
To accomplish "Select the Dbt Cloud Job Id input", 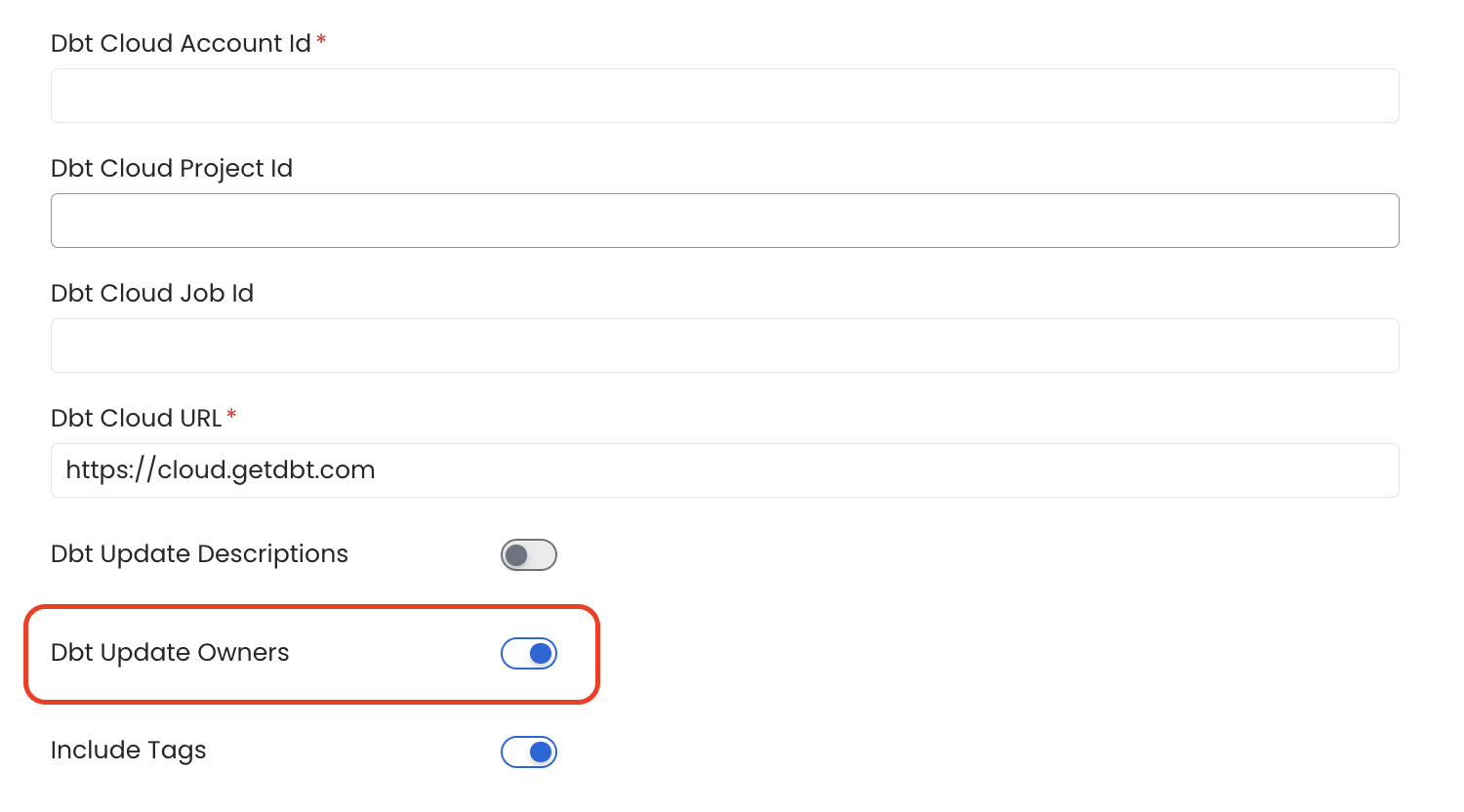I will pyautogui.click(x=725, y=345).
